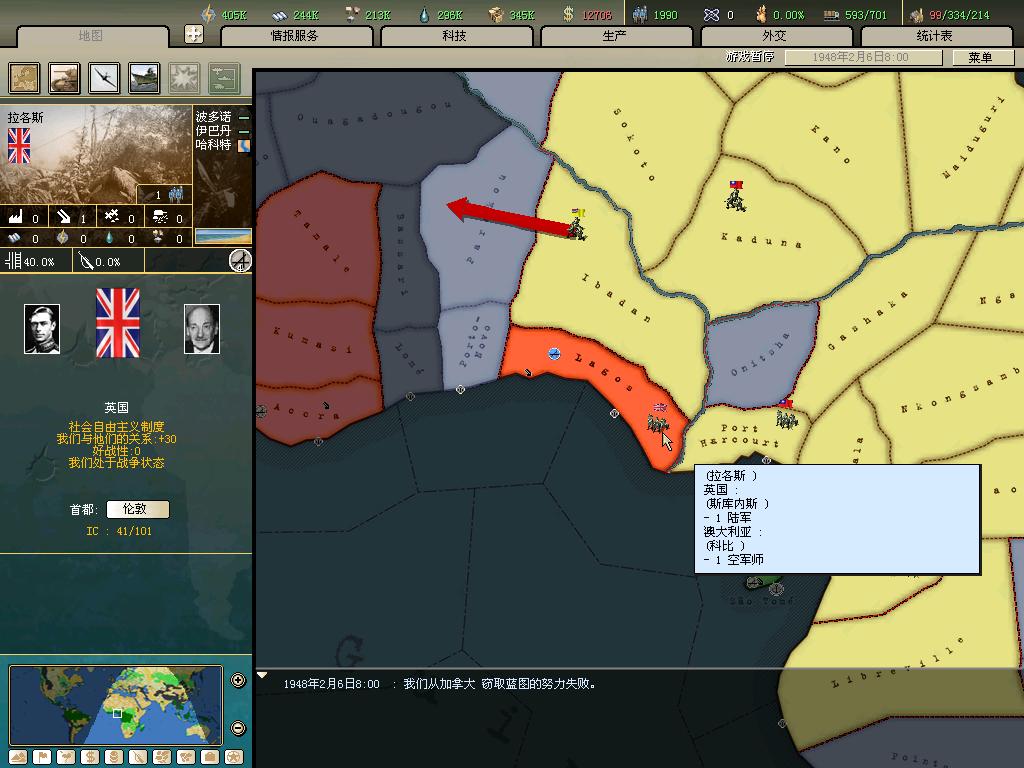Collapse the message log triangle

click(x=262, y=675)
